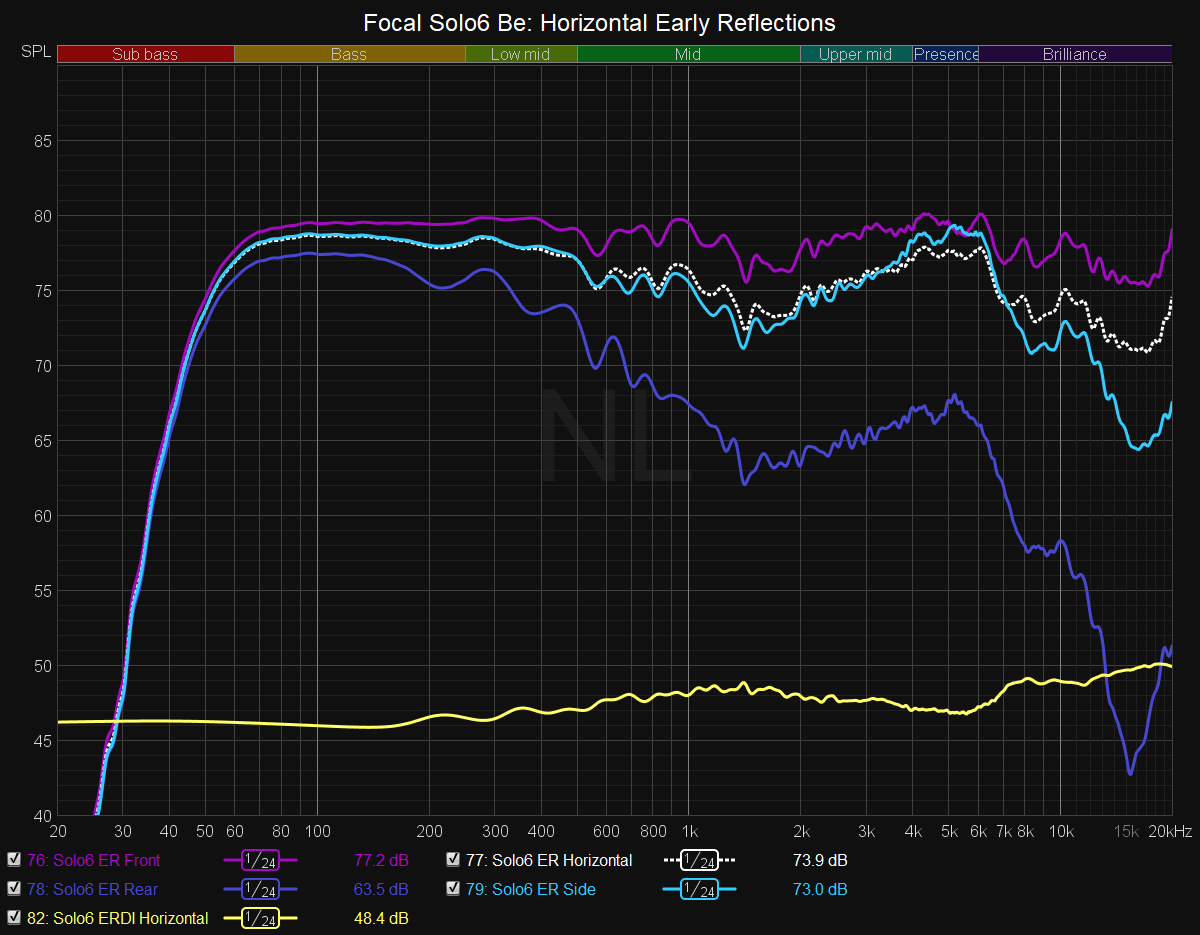
Task: Click the 77: Solo6 ER Horizontal label
Action: [x=549, y=860]
